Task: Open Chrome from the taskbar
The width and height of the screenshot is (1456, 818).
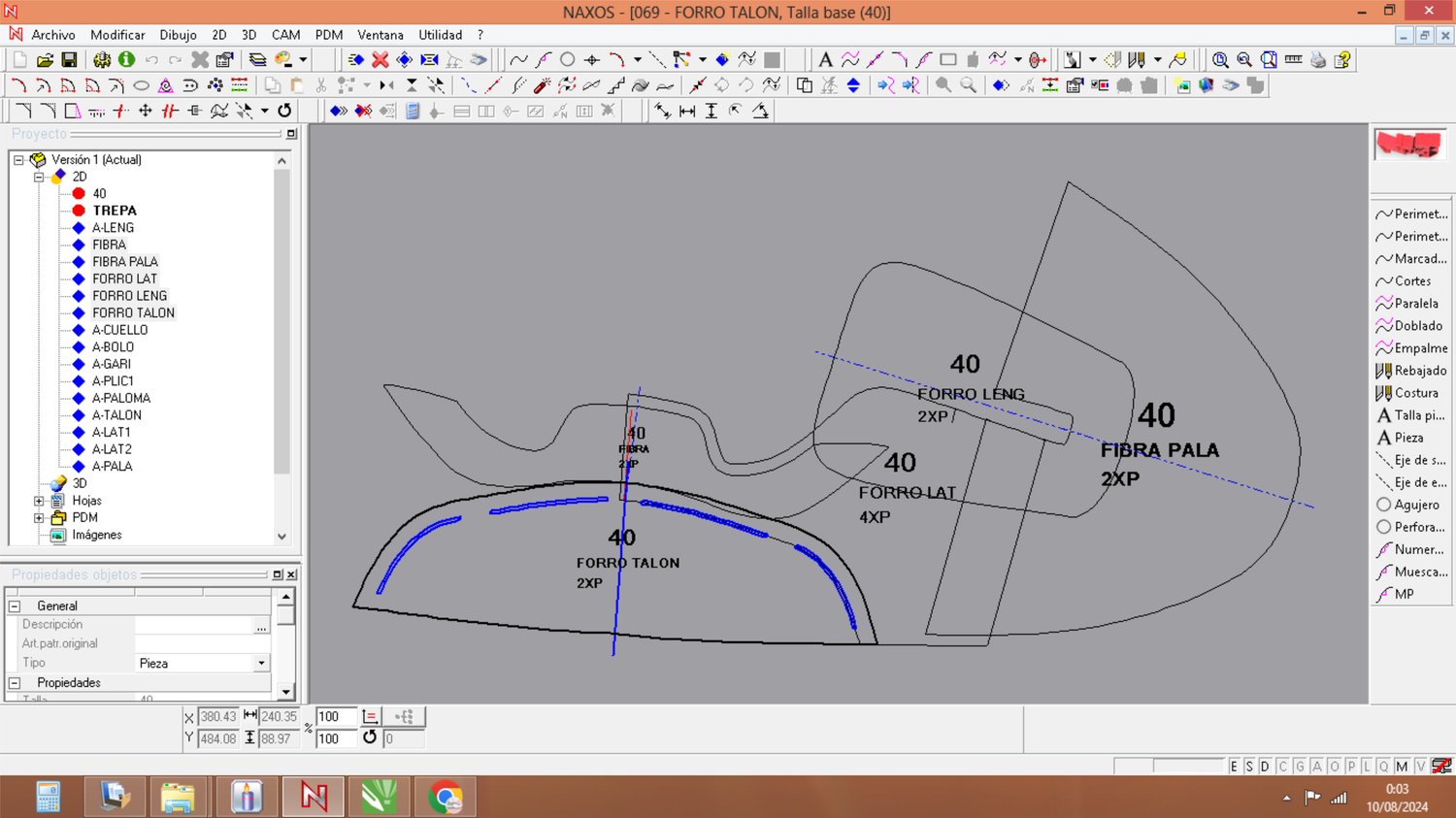Action: point(446,798)
